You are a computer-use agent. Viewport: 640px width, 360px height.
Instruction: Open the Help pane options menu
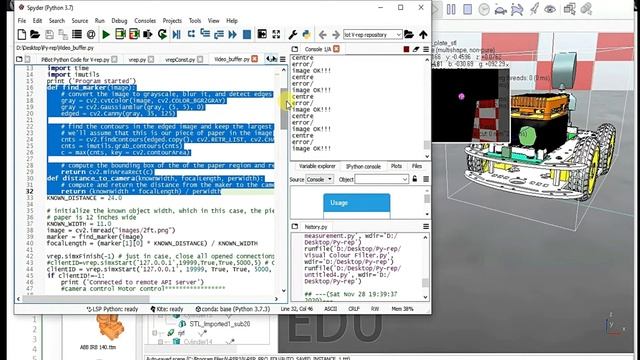[426, 179]
